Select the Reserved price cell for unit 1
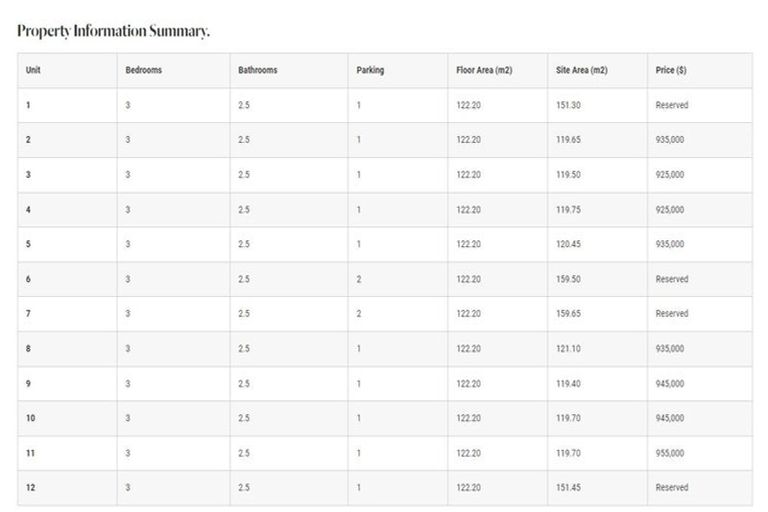The width and height of the screenshot is (768, 512). click(672, 105)
